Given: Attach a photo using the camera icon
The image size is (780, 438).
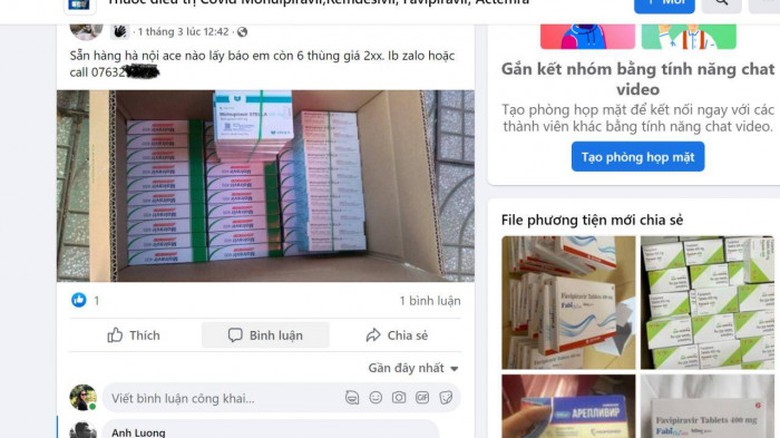Looking at the screenshot, I should pos(398,397).
